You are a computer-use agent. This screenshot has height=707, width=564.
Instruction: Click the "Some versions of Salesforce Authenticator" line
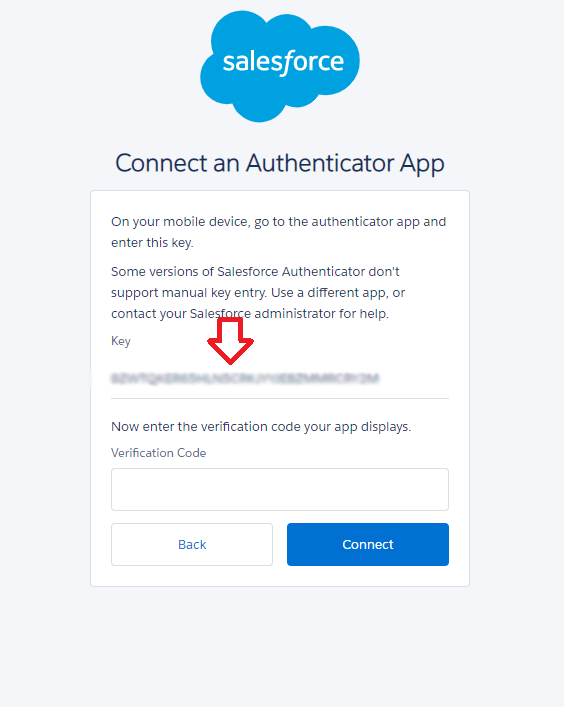tap(255, 271)
